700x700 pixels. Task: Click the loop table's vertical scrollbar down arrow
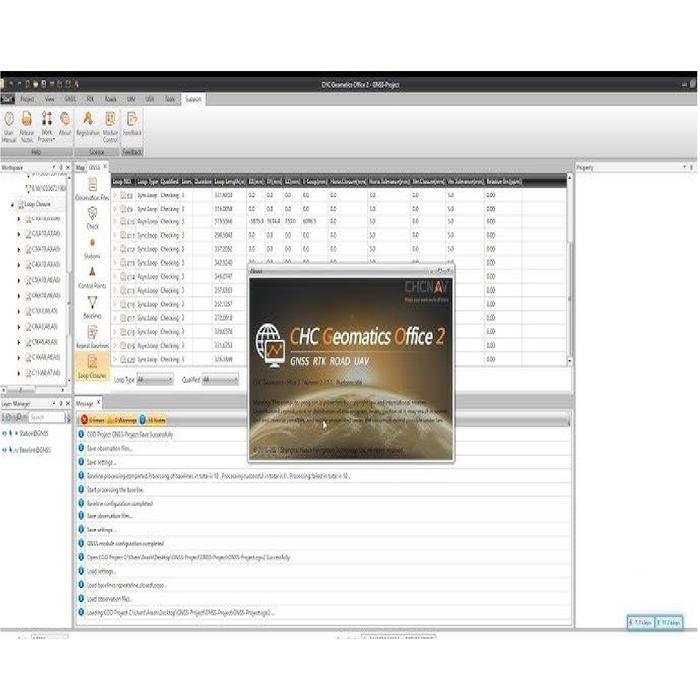(x=570, y=360)
